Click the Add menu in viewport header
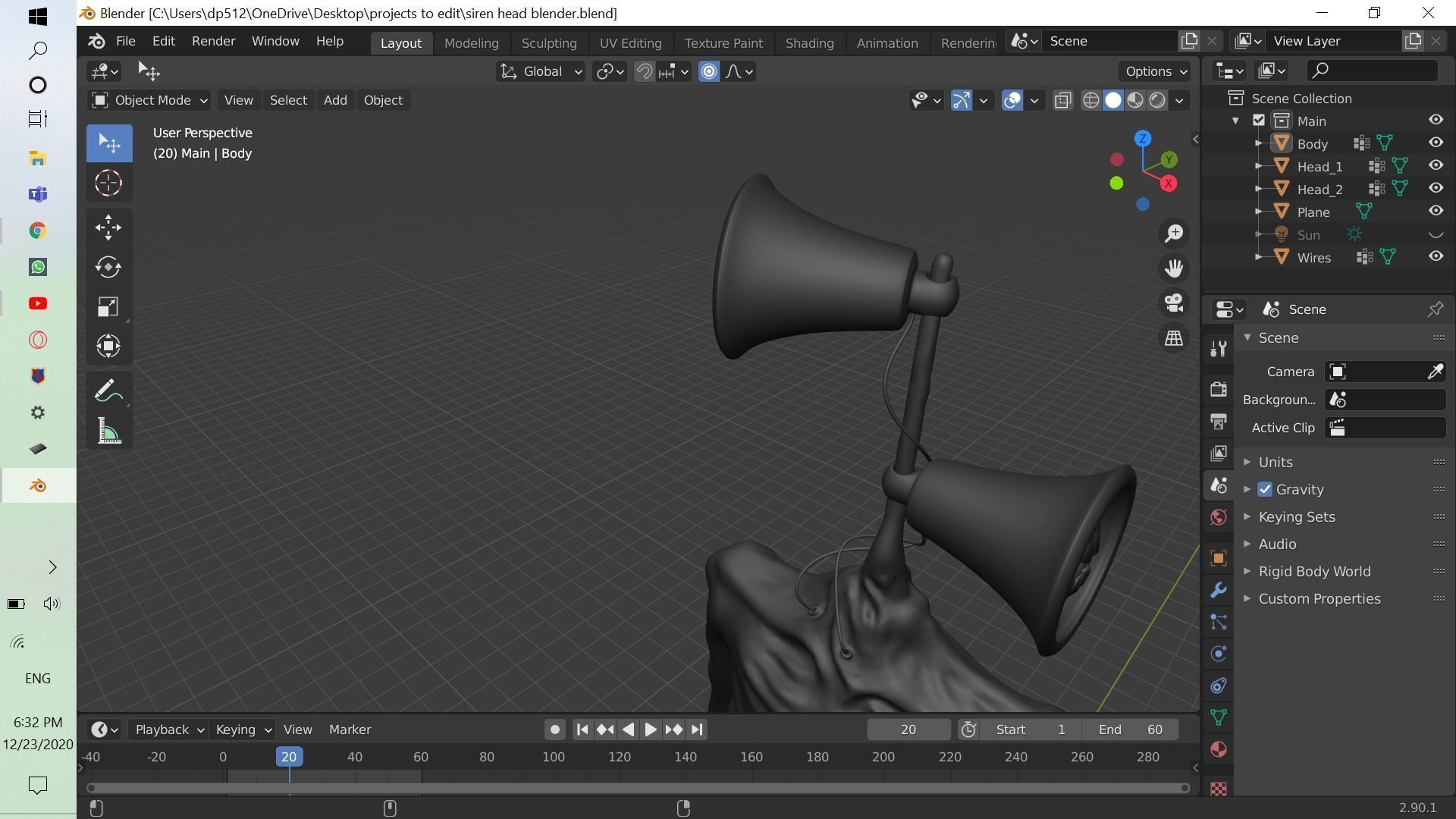Screen dimensions: 1456x819 pyautogui.click(x=335, y=100)
